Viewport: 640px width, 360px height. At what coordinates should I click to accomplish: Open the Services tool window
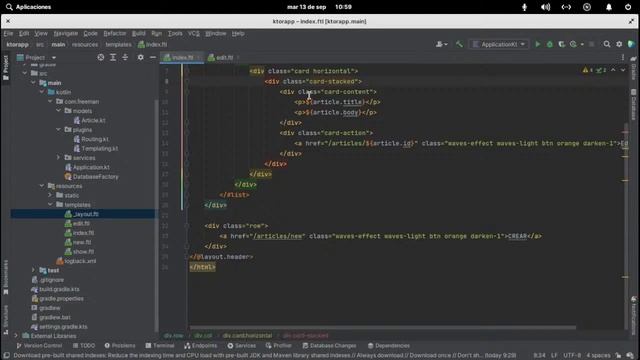point(241,346)
